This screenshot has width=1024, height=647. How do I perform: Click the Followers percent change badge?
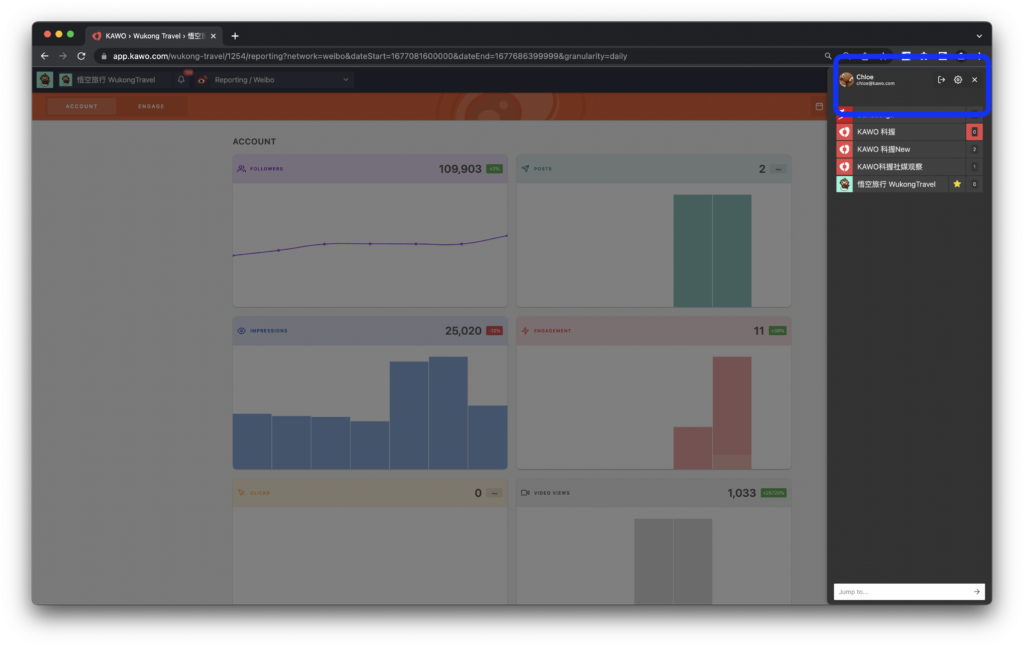[494, 169]
